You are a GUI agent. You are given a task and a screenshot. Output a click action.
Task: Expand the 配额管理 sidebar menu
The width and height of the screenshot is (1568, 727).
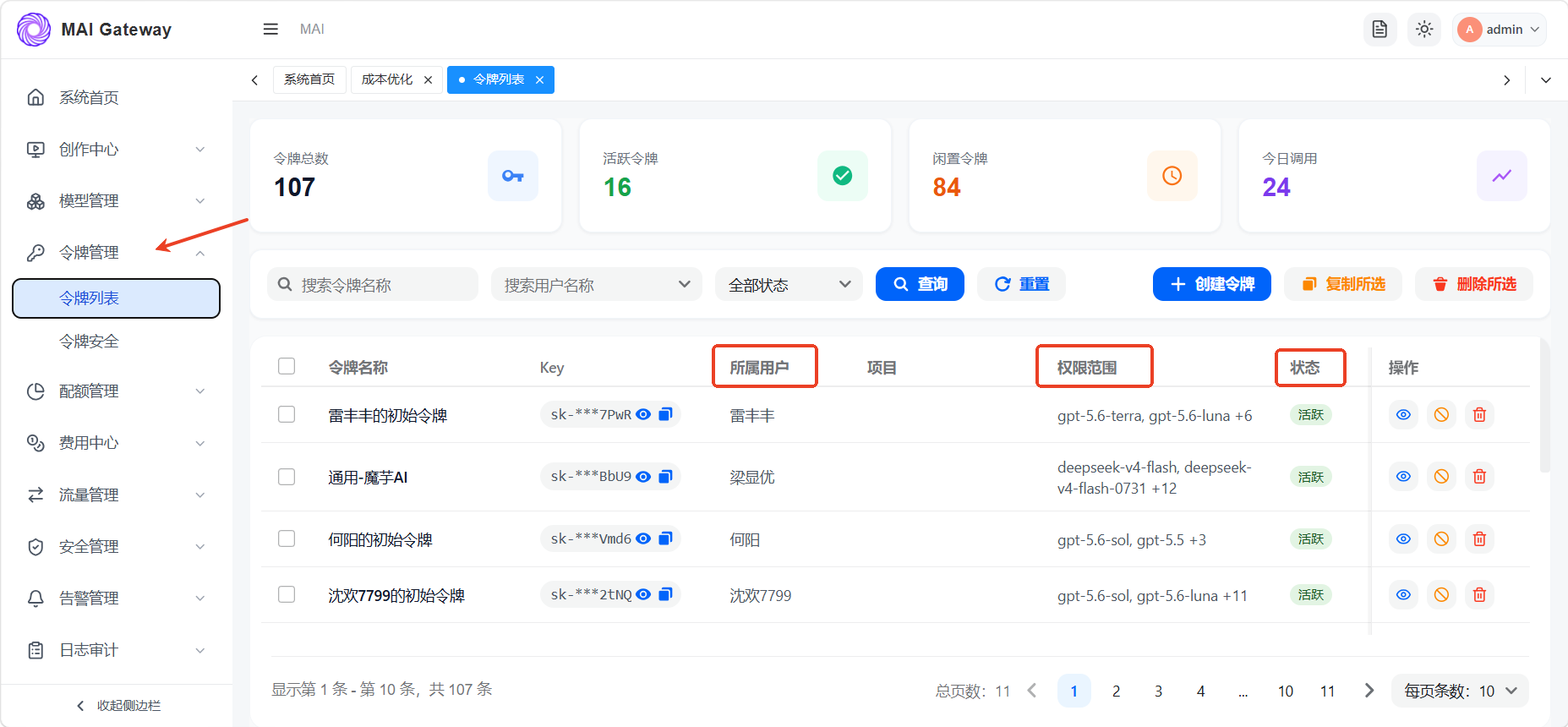[117, 391]
